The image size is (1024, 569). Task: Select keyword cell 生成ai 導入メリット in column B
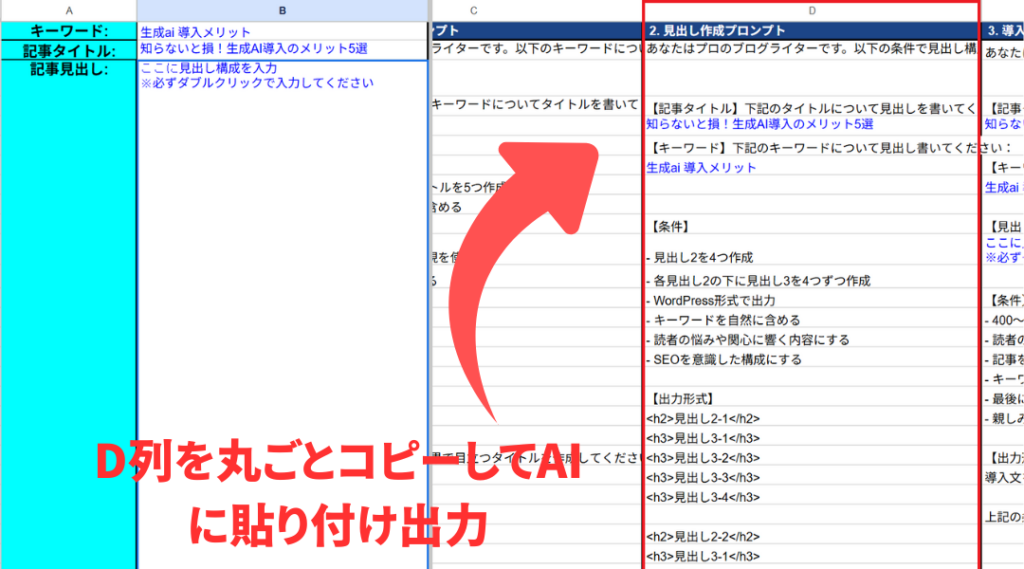coord(196,32)
